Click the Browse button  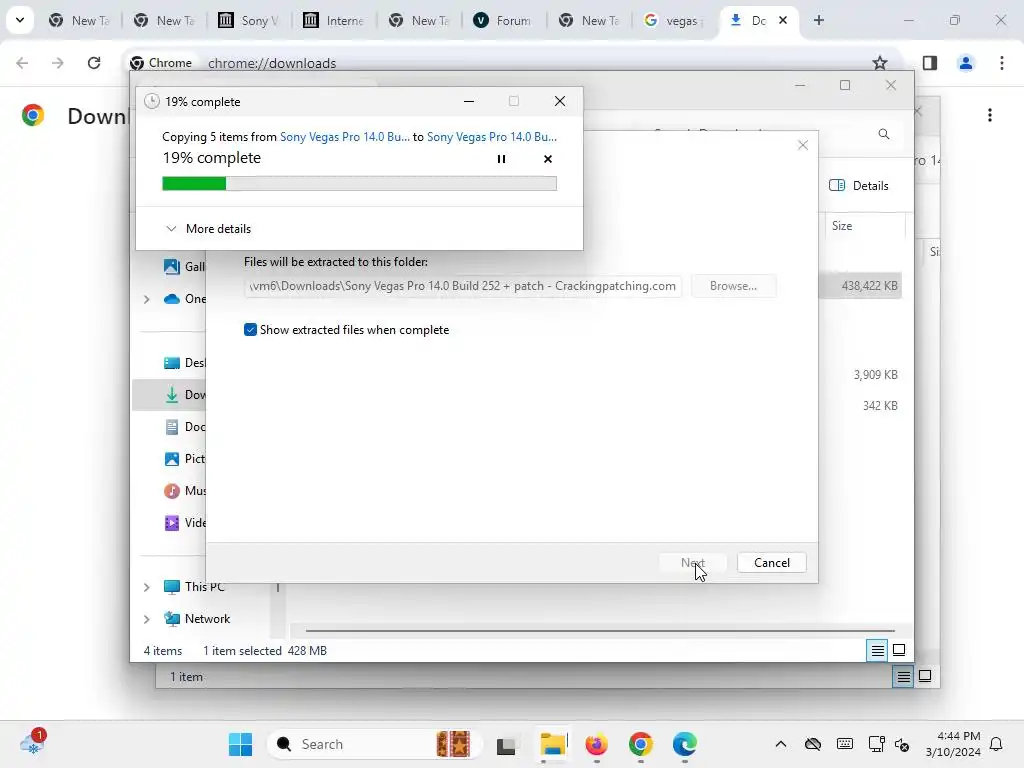coord(733,286)
